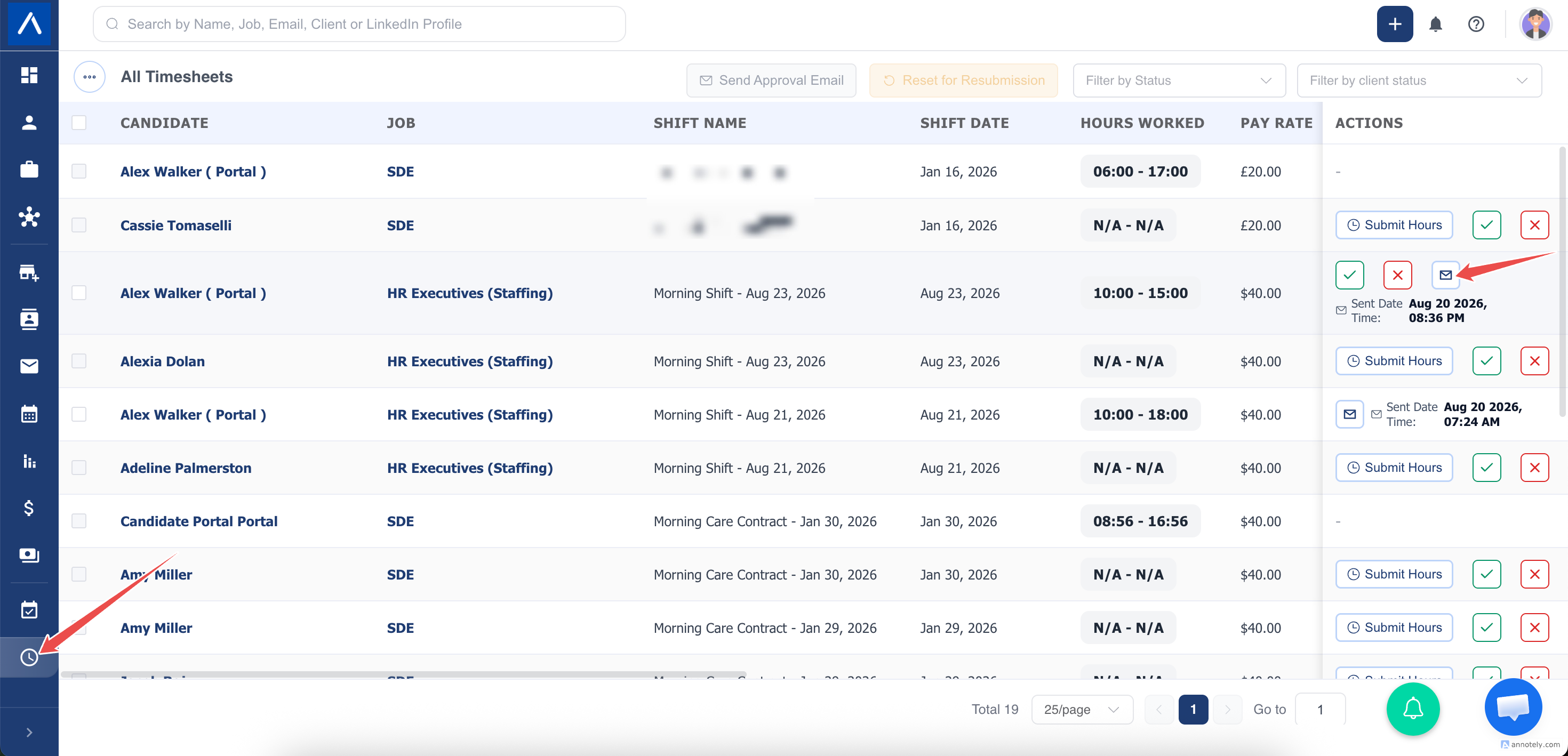Open the dashboard icon in sidebar
Screen dimensions: 1568x756
point(29,76)
